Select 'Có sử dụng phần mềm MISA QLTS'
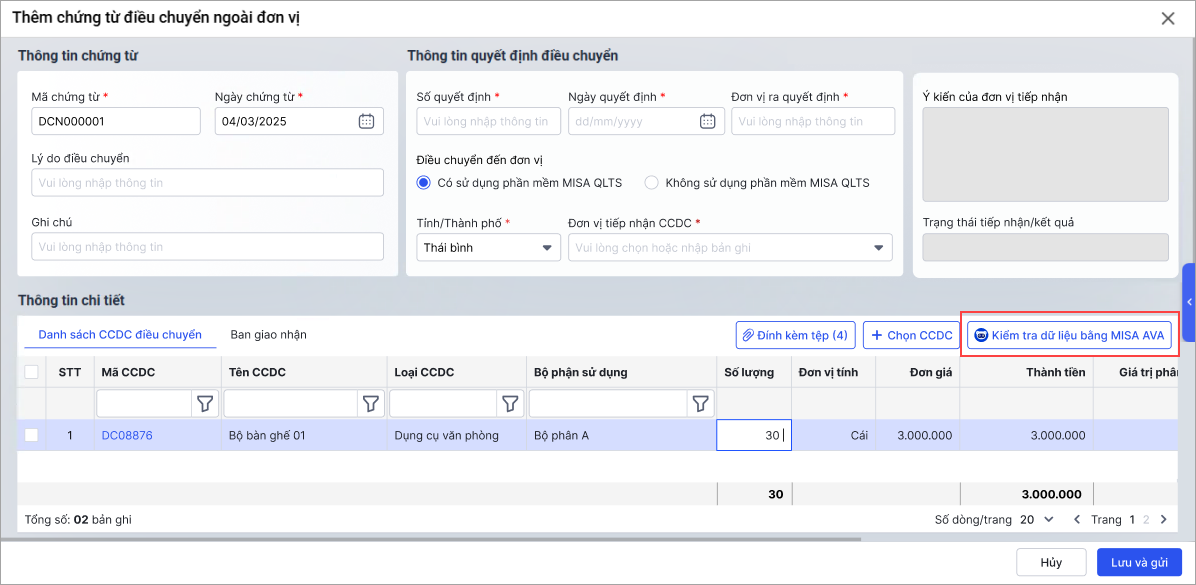The width and height of the screenshot is (1196, 585). pyautogui.click(x=424, y=183)
